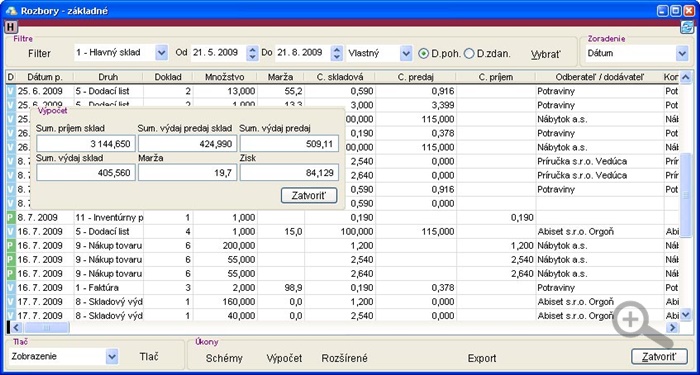This screenshot has width=700, height=375.
Task: Close the Výpočet panel with Zatvoriť
Action: point(309,196)
